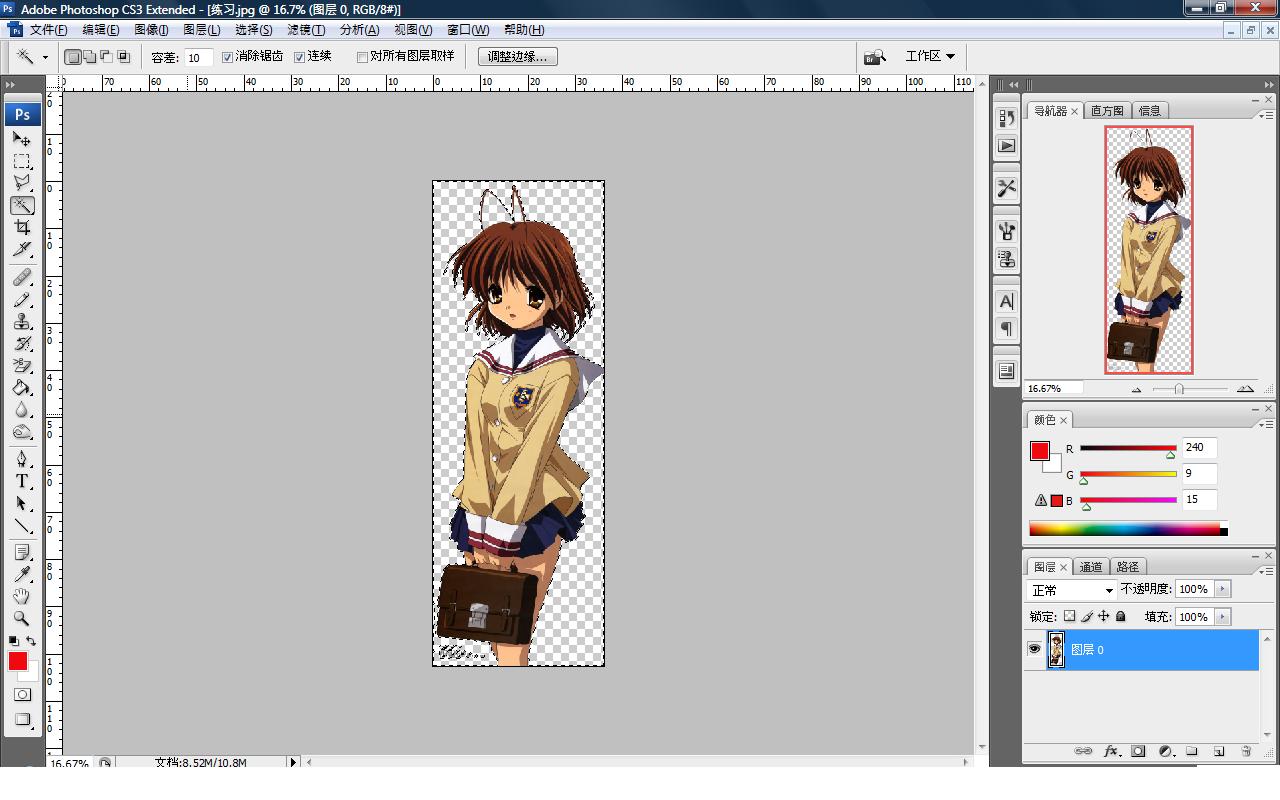This screenshot has width=1280, height=800.
Task: Open the Tool Presets panel icon
Action: pyautogui.click(x=1006, y=187)
